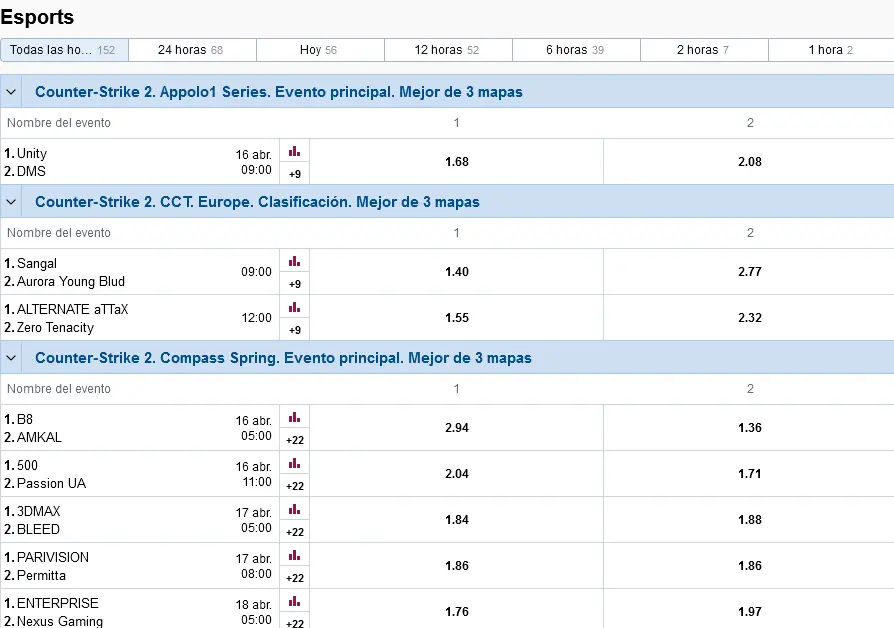The width and height of the screenshot is (894, 628).
Task: Open statistics icon for Unity vs DMS
Action: pyautogui.click(x=294, y=152)
